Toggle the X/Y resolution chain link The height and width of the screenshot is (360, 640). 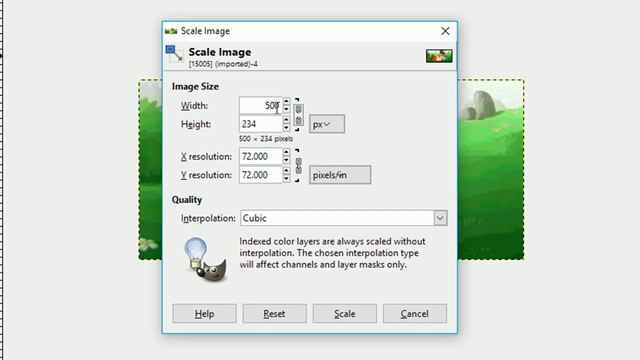click(x=298, y=165)
